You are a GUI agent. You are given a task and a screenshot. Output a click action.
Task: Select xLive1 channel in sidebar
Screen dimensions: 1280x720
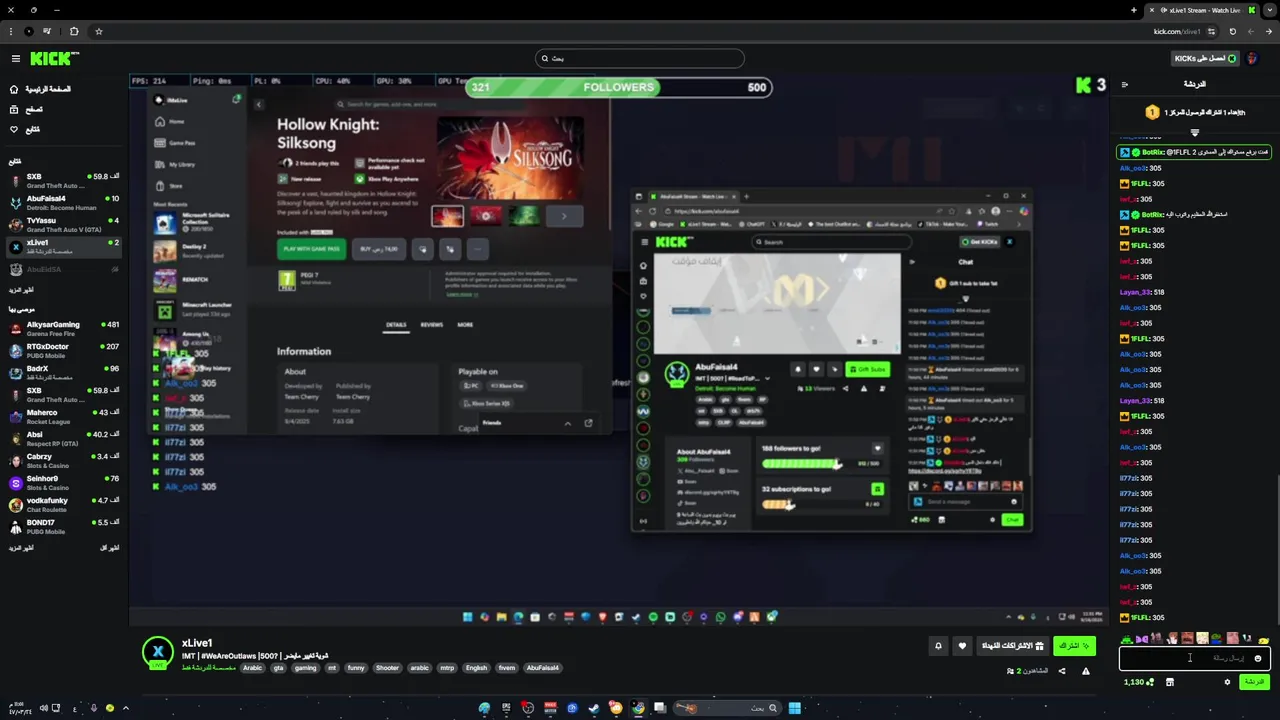click(64, 247)
